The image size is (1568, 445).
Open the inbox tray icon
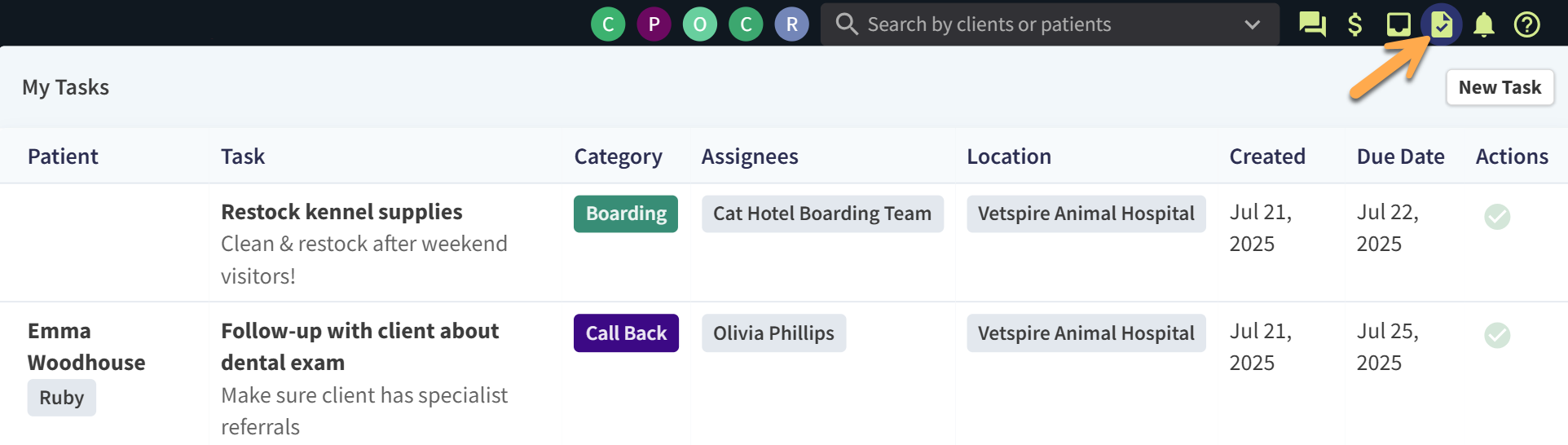point(1398,24)
